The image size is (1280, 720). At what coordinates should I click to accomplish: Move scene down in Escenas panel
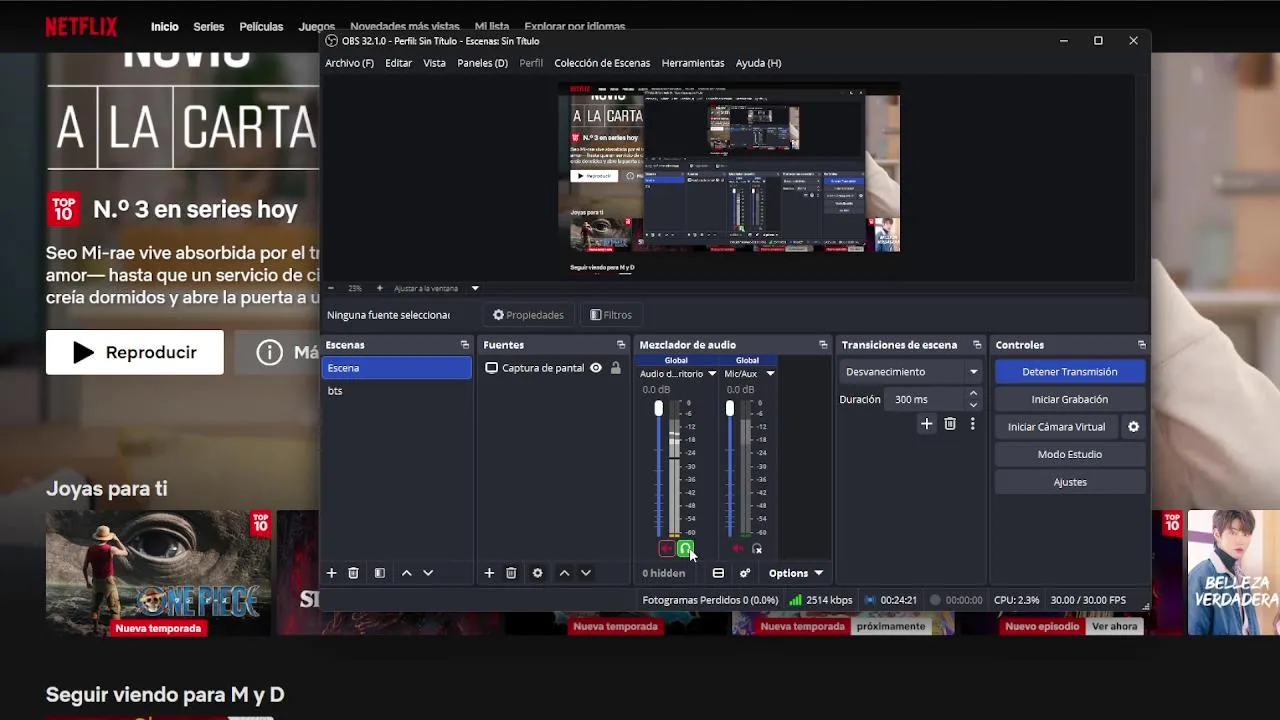coord(428,573)
